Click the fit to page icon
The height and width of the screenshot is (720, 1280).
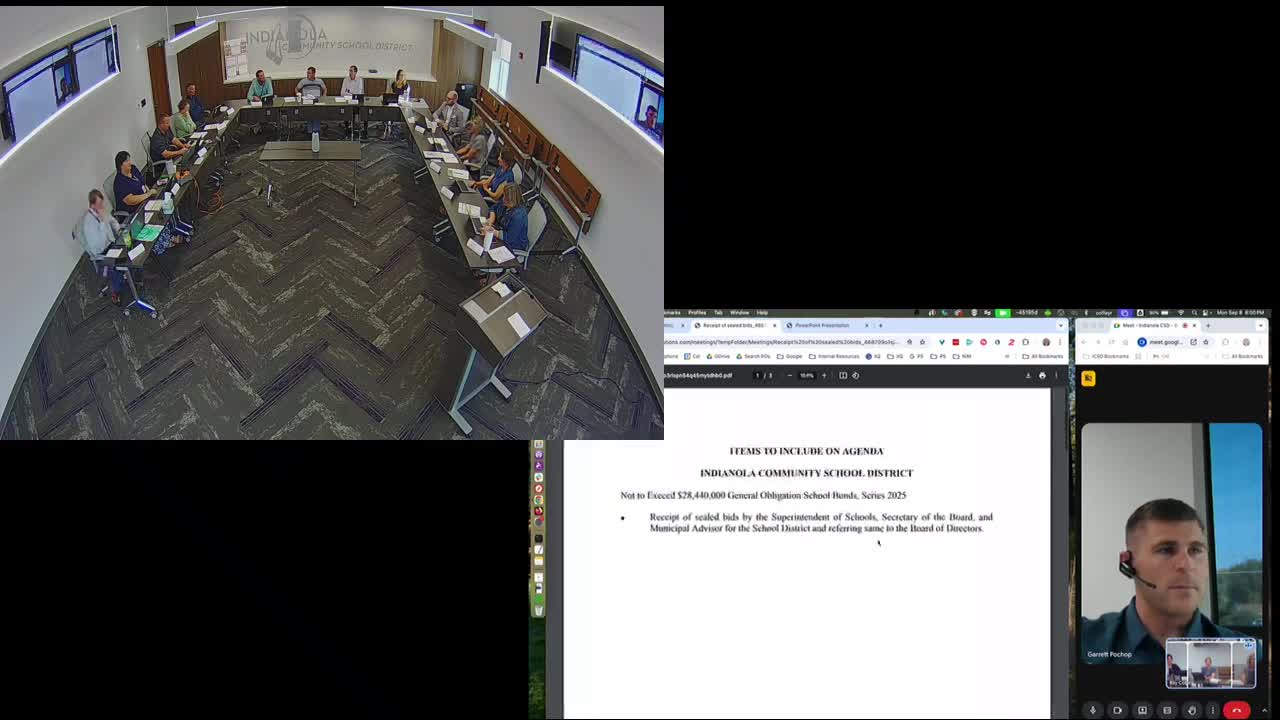coord(843,375)
